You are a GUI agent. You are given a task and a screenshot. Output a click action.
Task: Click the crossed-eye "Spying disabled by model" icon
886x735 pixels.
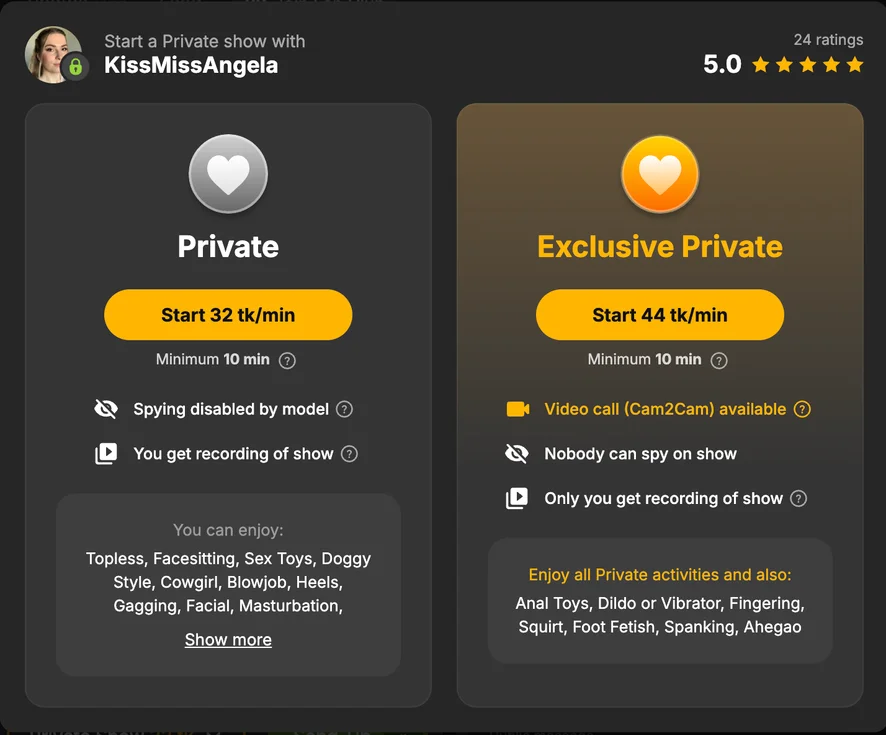click(x=105, y=409)
